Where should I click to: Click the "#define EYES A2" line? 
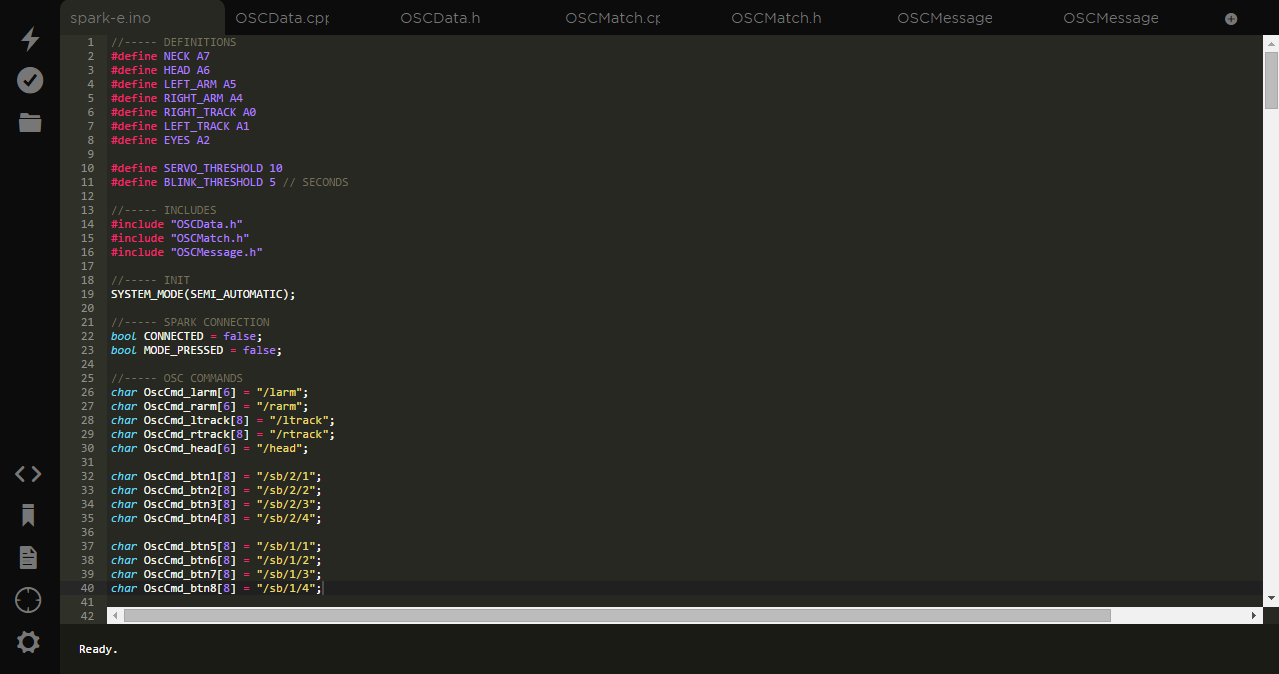pyautogui.click(x=160, y=140)
